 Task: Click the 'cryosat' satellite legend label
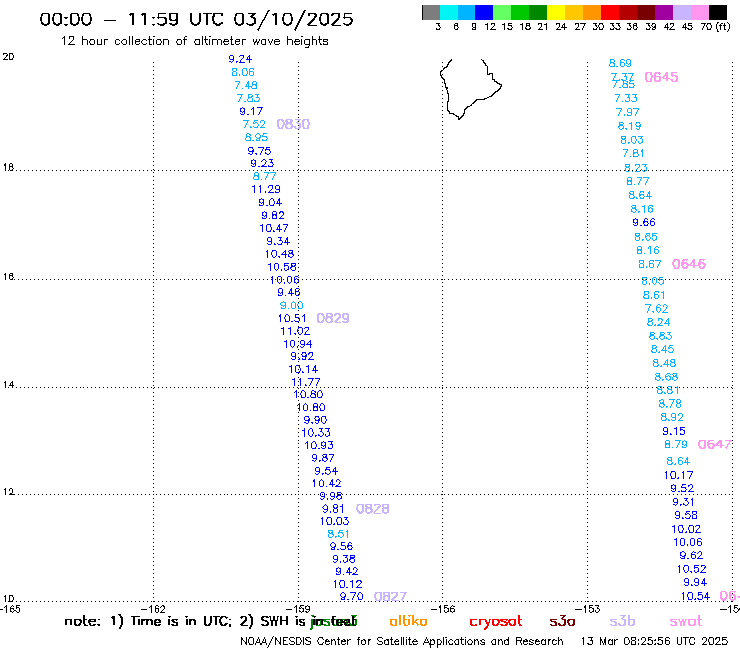click(x=496, y=622)
